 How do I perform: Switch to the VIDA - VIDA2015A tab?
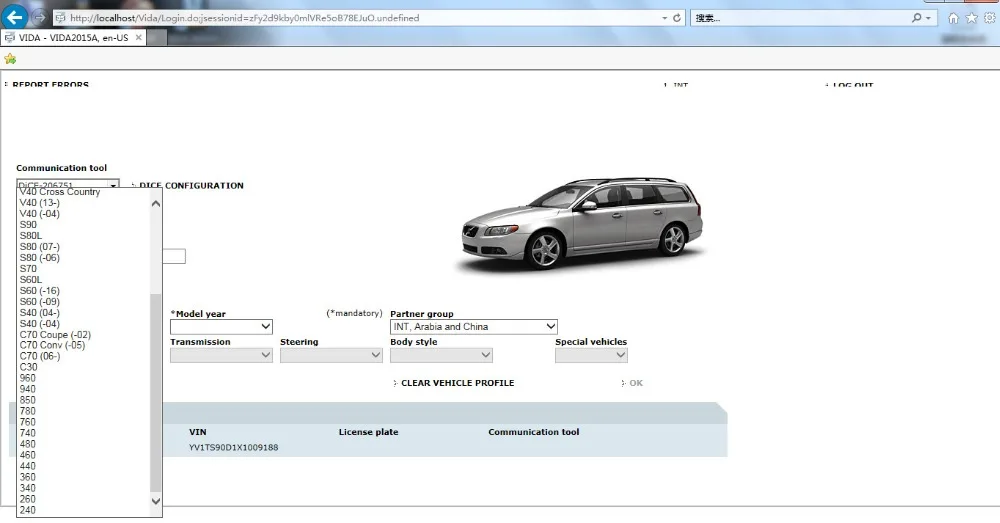(x=73, y=38)
